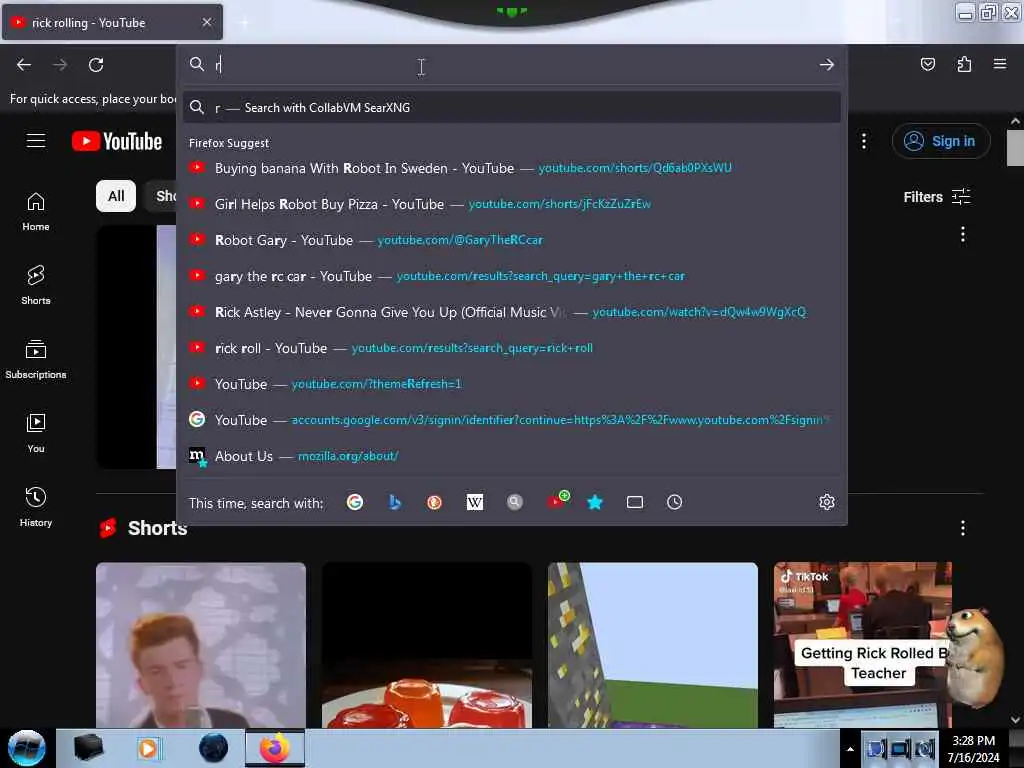Open 'Robot Gary - YouTube' suggestion
The height and width of the screenshot is (768, 1024).
[x=512, y=240]
